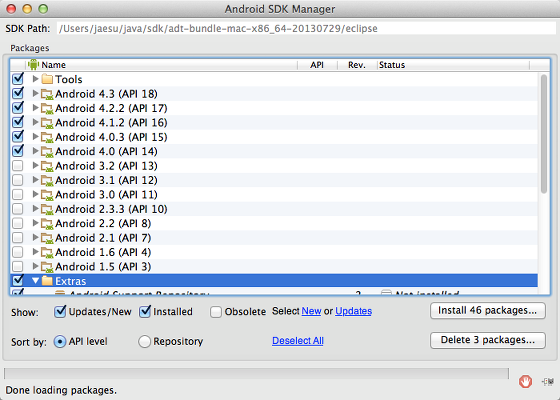This screenshot has height=400, width=560.
Task: Expand the Android 4.3 (API 18) node
Action: click(x=35, y=93)
